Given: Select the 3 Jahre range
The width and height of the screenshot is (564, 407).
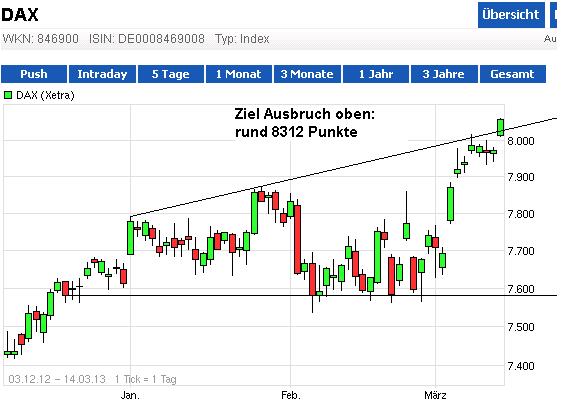Looking at the screenshot, I should [x=444, y=74].
